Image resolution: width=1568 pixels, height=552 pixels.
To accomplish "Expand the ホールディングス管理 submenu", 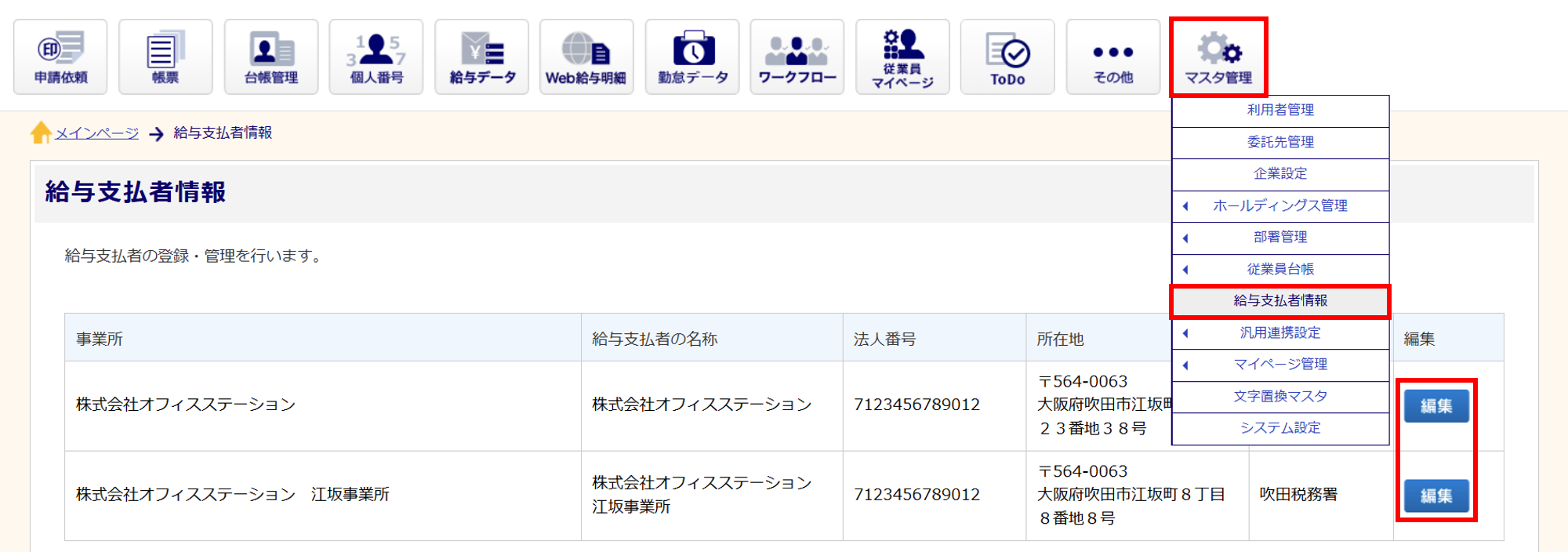I will (1279, 206).
